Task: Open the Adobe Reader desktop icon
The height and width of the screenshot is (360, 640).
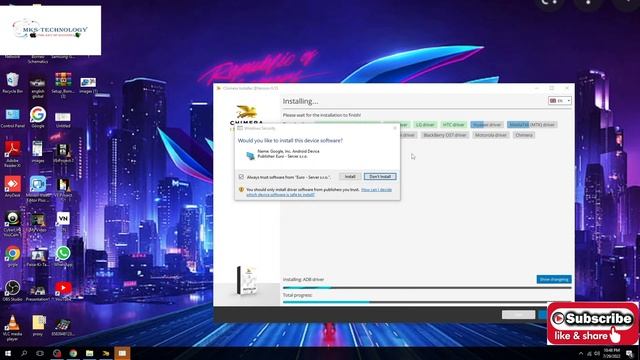Action: click(x=12, y=153)
